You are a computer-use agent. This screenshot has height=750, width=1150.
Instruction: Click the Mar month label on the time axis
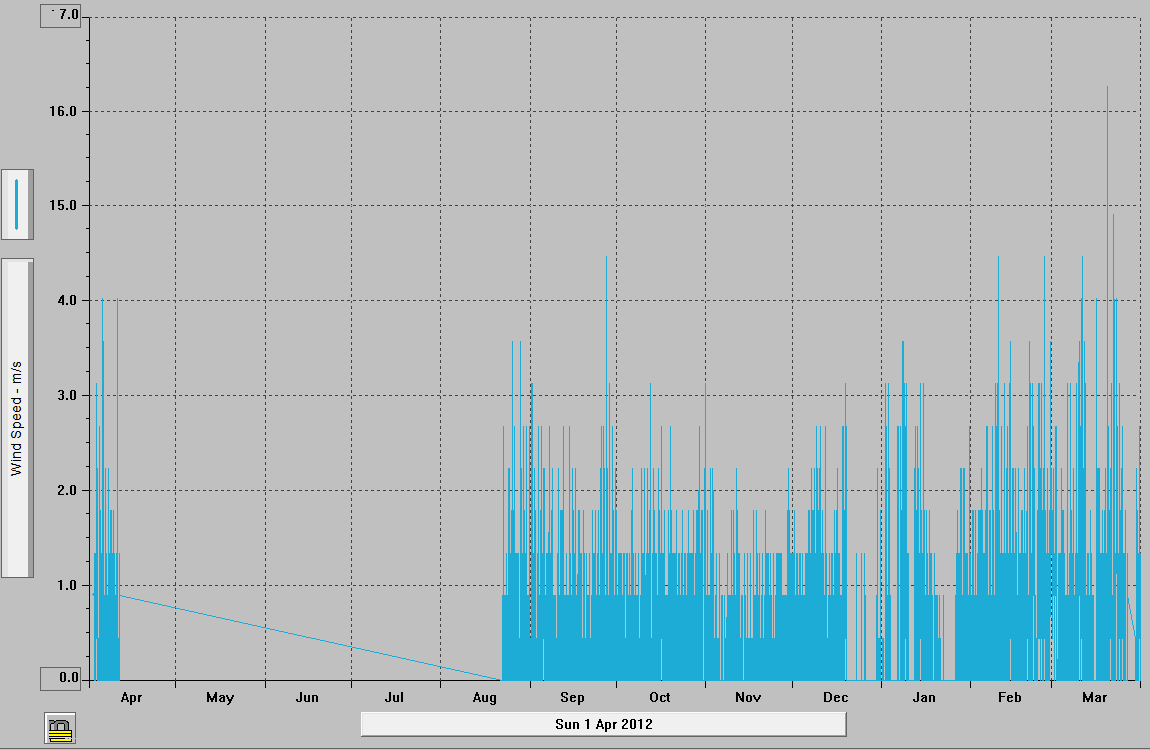click(1095, 697)
